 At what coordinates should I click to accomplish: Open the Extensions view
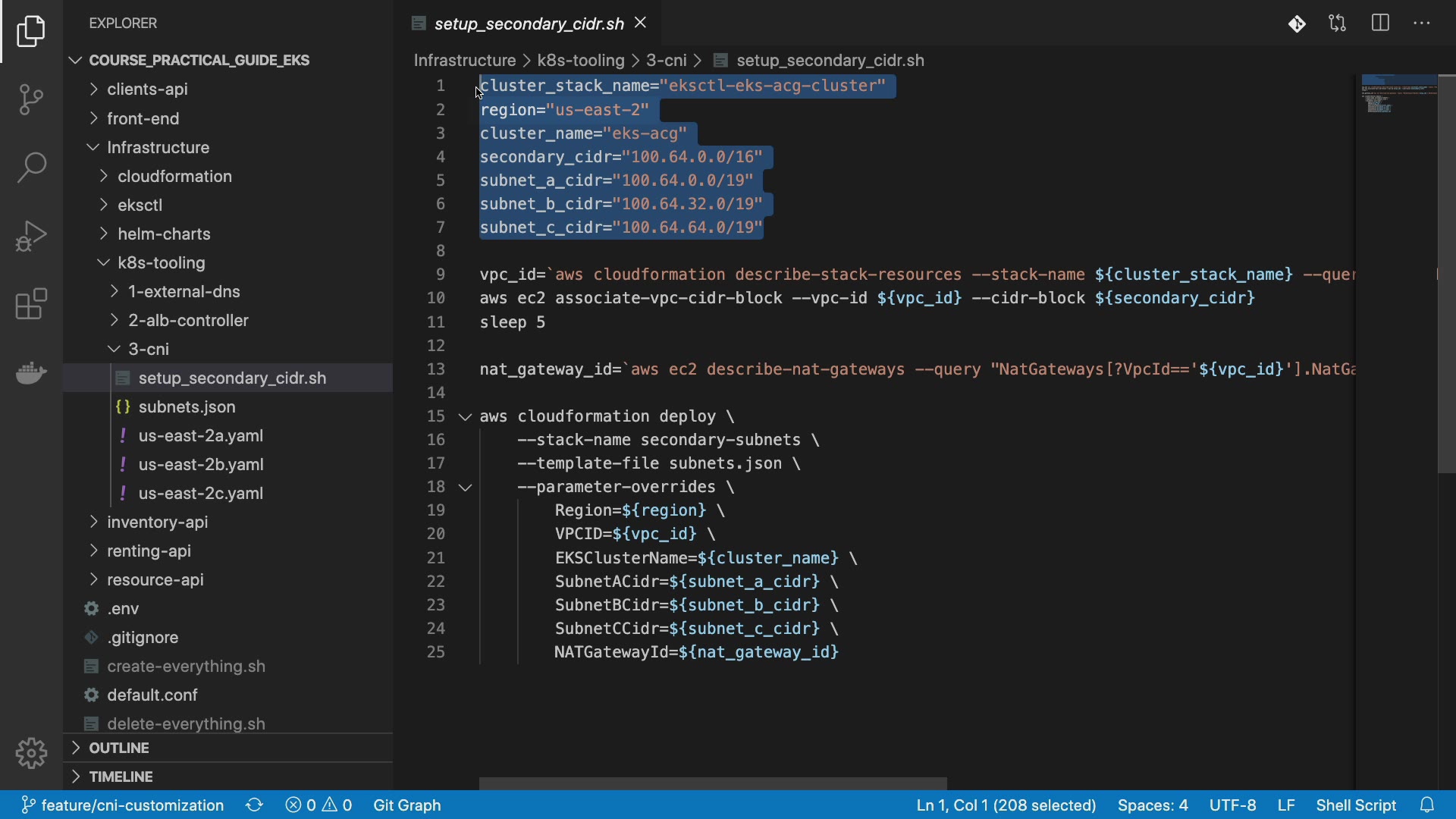click(31, 304)
